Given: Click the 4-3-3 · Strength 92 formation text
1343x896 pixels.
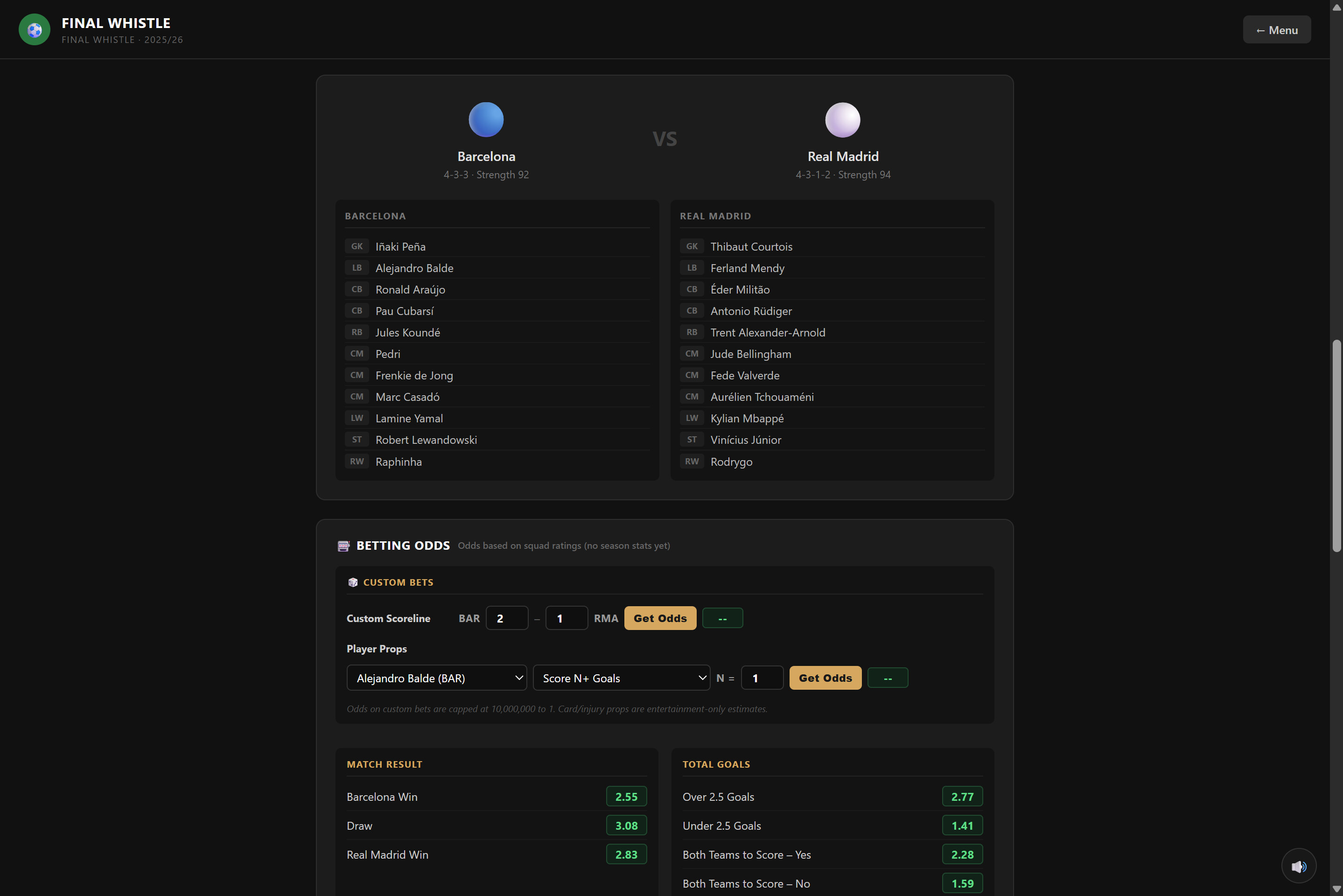Looking at the screenshot, I should point(486,175).
